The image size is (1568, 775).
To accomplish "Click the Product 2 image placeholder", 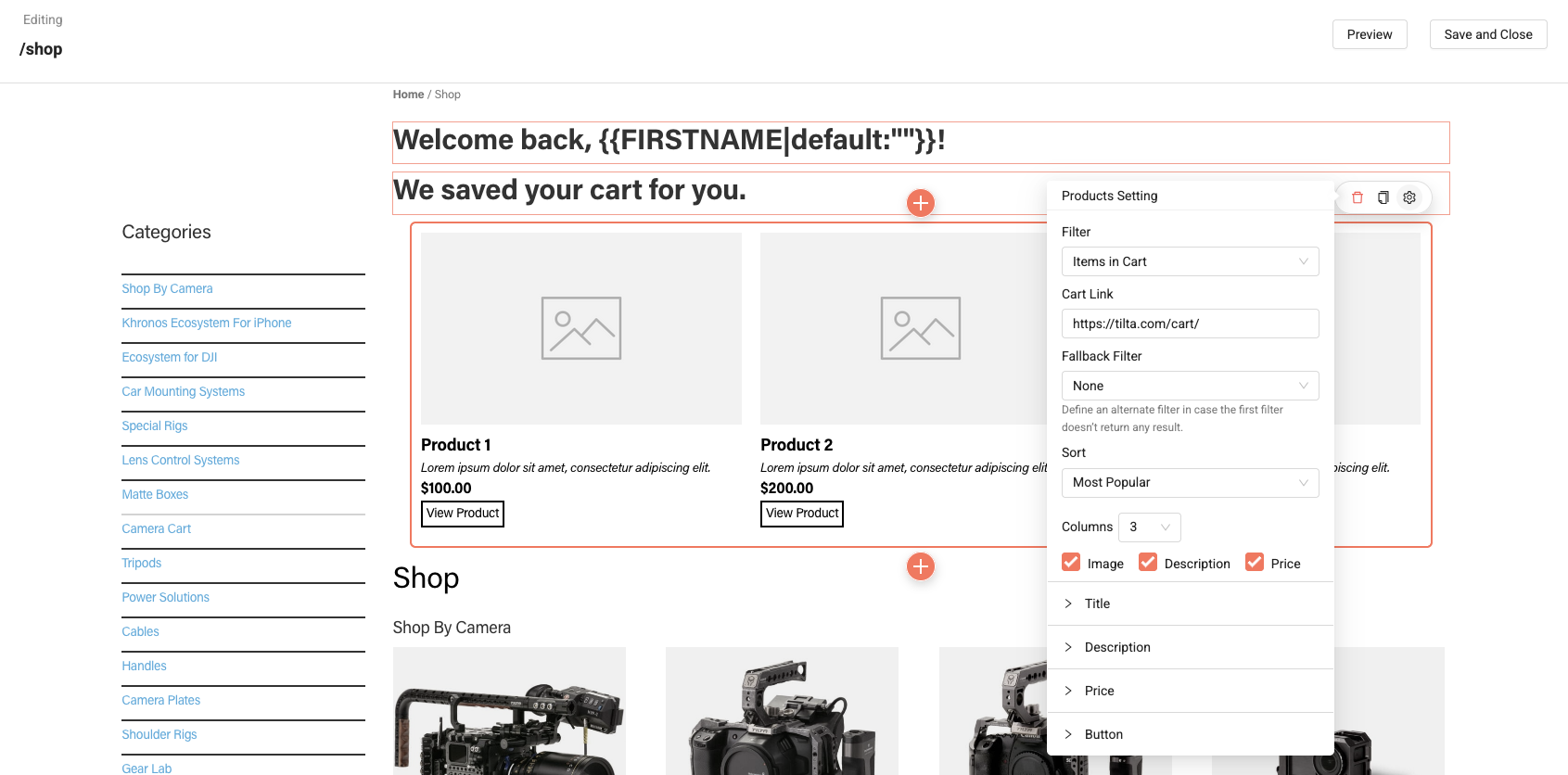I will [920, 328].
